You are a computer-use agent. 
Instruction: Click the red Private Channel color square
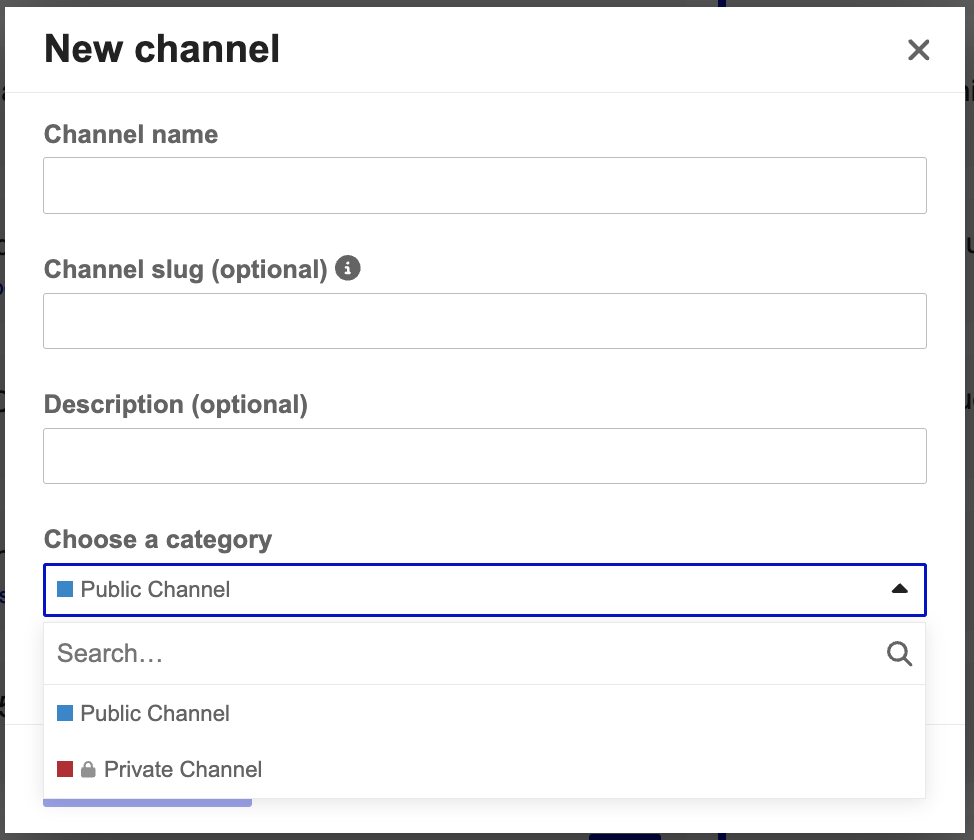click(65, 770)
